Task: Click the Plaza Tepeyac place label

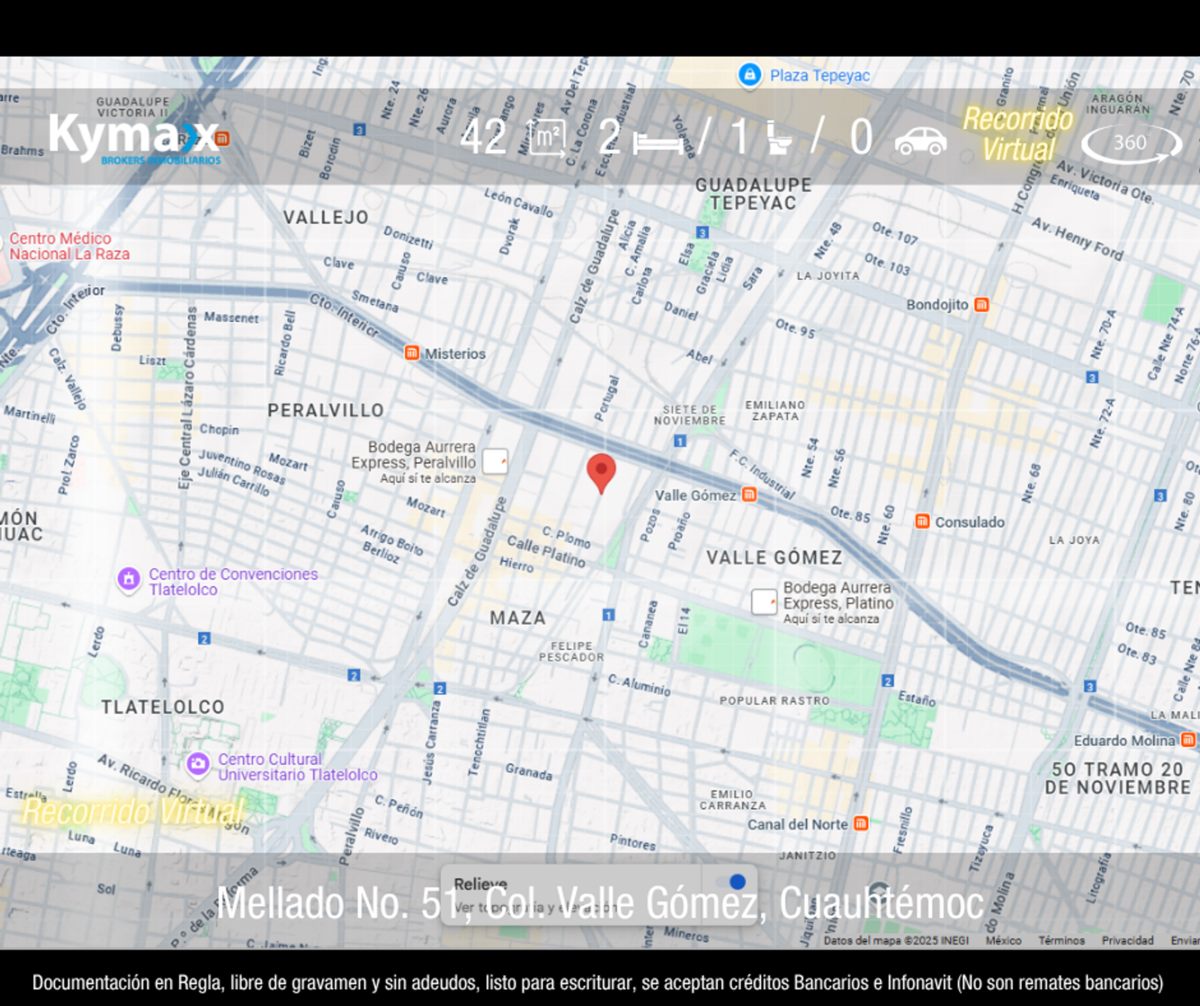Action: (x=820, y=75)
